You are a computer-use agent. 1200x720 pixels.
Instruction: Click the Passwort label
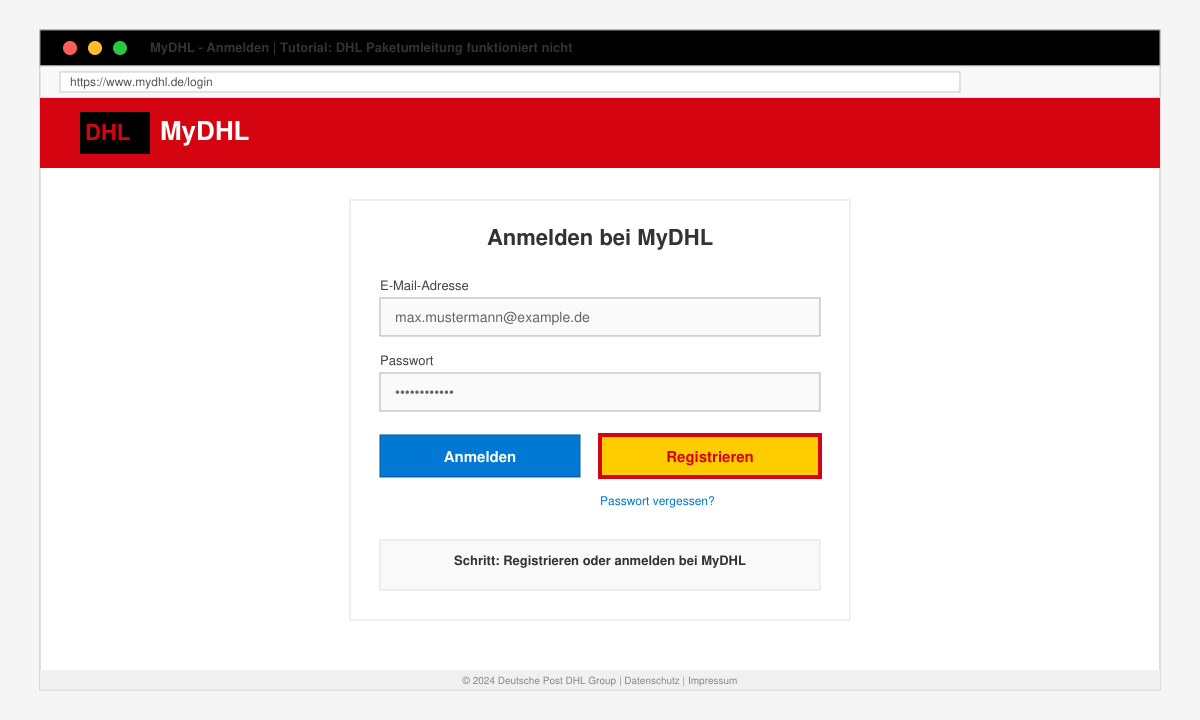[407, 360]
